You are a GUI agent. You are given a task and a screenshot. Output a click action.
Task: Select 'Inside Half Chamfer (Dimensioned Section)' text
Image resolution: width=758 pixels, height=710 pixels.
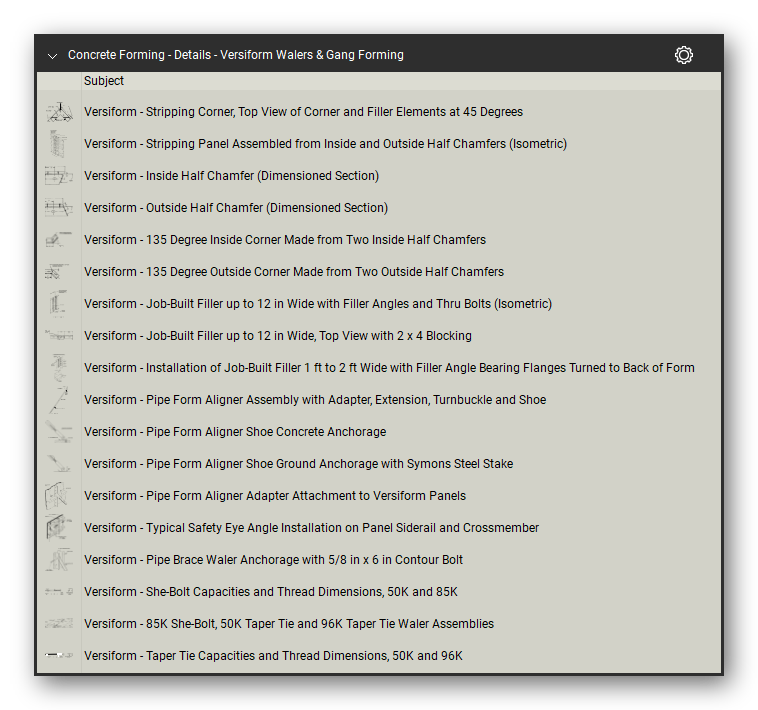coord(231,175)
